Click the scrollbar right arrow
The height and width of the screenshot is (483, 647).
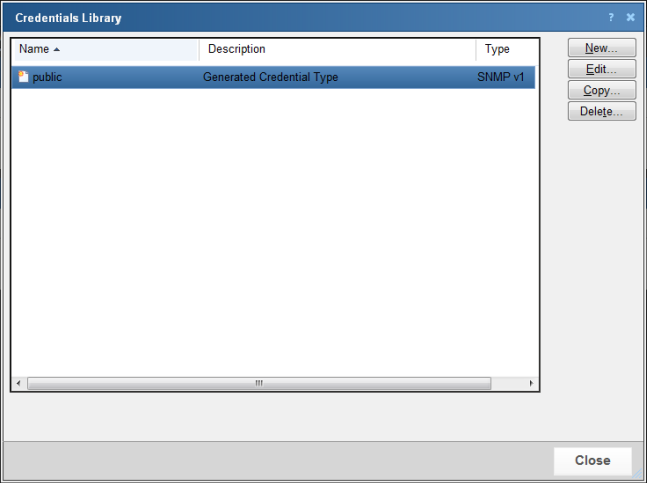531,383
